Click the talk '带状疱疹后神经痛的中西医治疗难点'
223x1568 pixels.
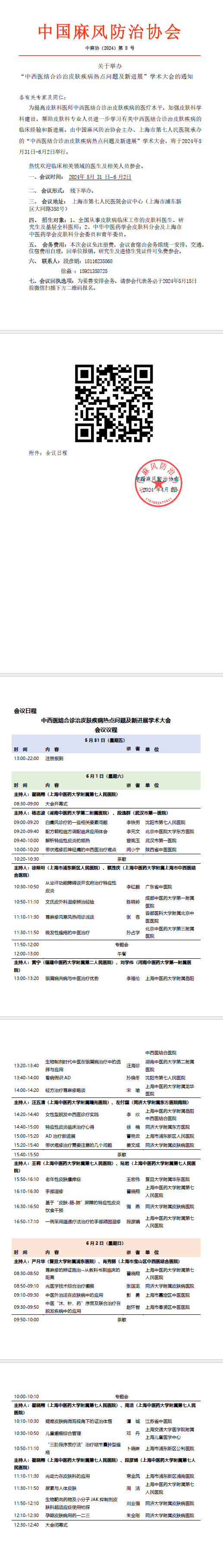click(81, 850)
